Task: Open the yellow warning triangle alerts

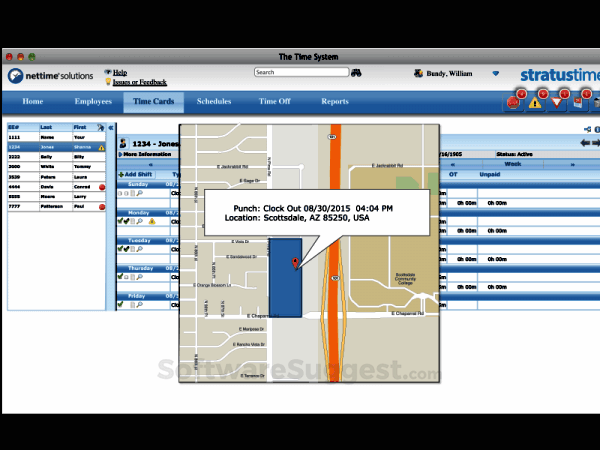Action: tap(536, 100)
